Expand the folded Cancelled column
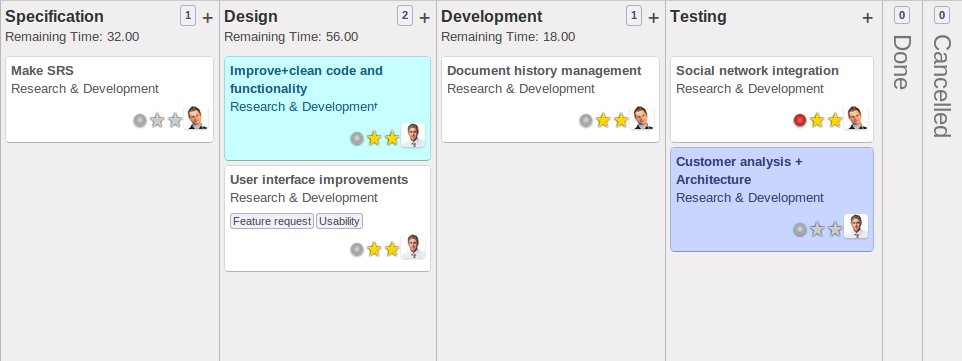This screenshot has width=962, height=361. coord(942,86)
